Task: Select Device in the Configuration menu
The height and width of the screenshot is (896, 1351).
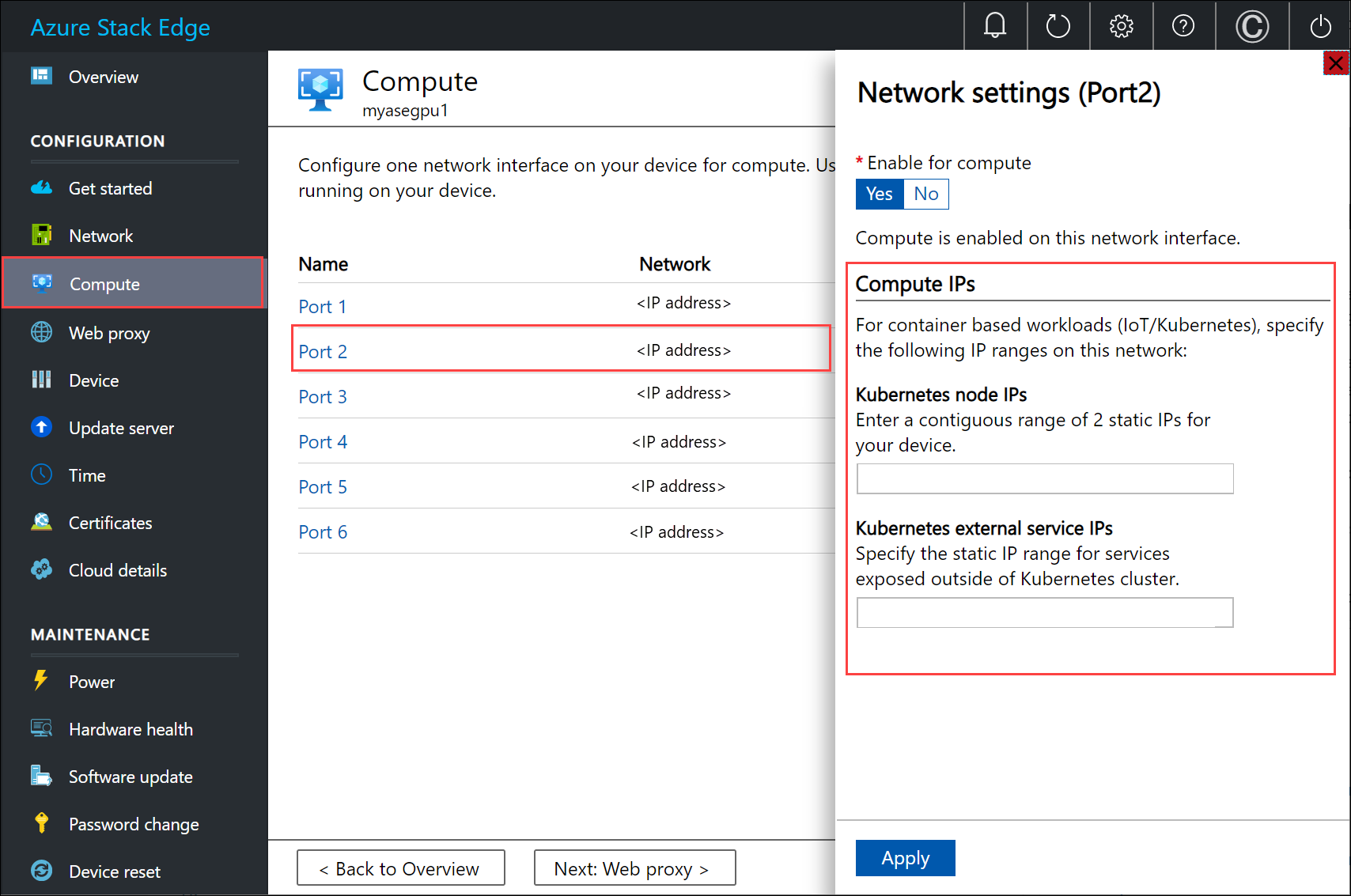Action: (x=93, y=380)
